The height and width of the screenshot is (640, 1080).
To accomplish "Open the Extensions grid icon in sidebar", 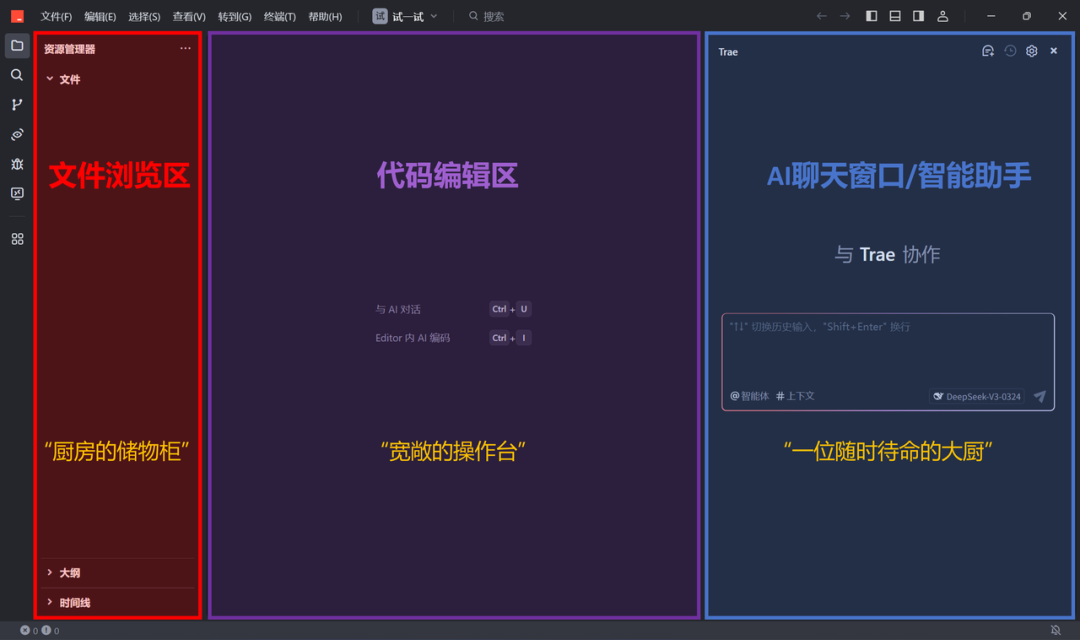I will pos(17,239).
